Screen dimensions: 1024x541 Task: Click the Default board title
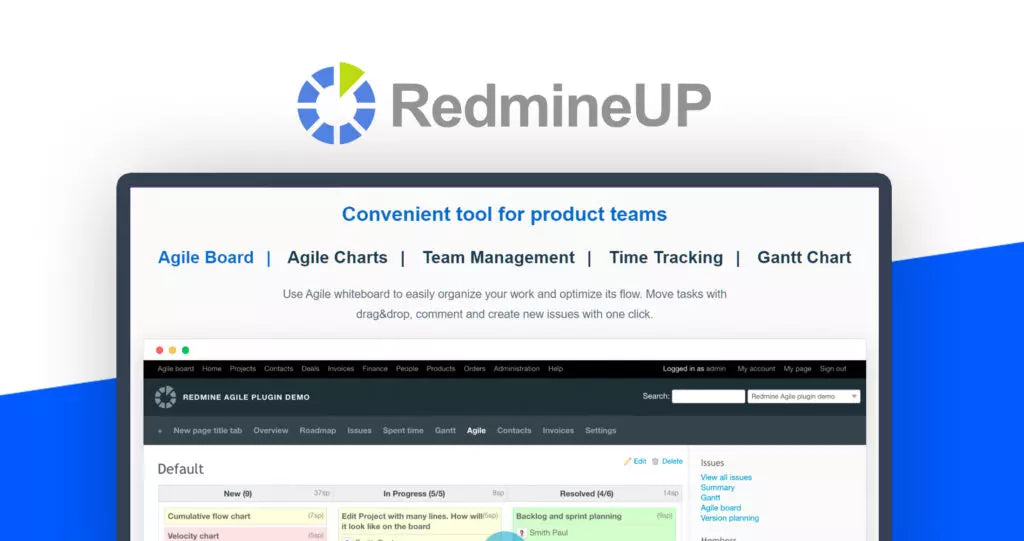click(x=181, y=468)
